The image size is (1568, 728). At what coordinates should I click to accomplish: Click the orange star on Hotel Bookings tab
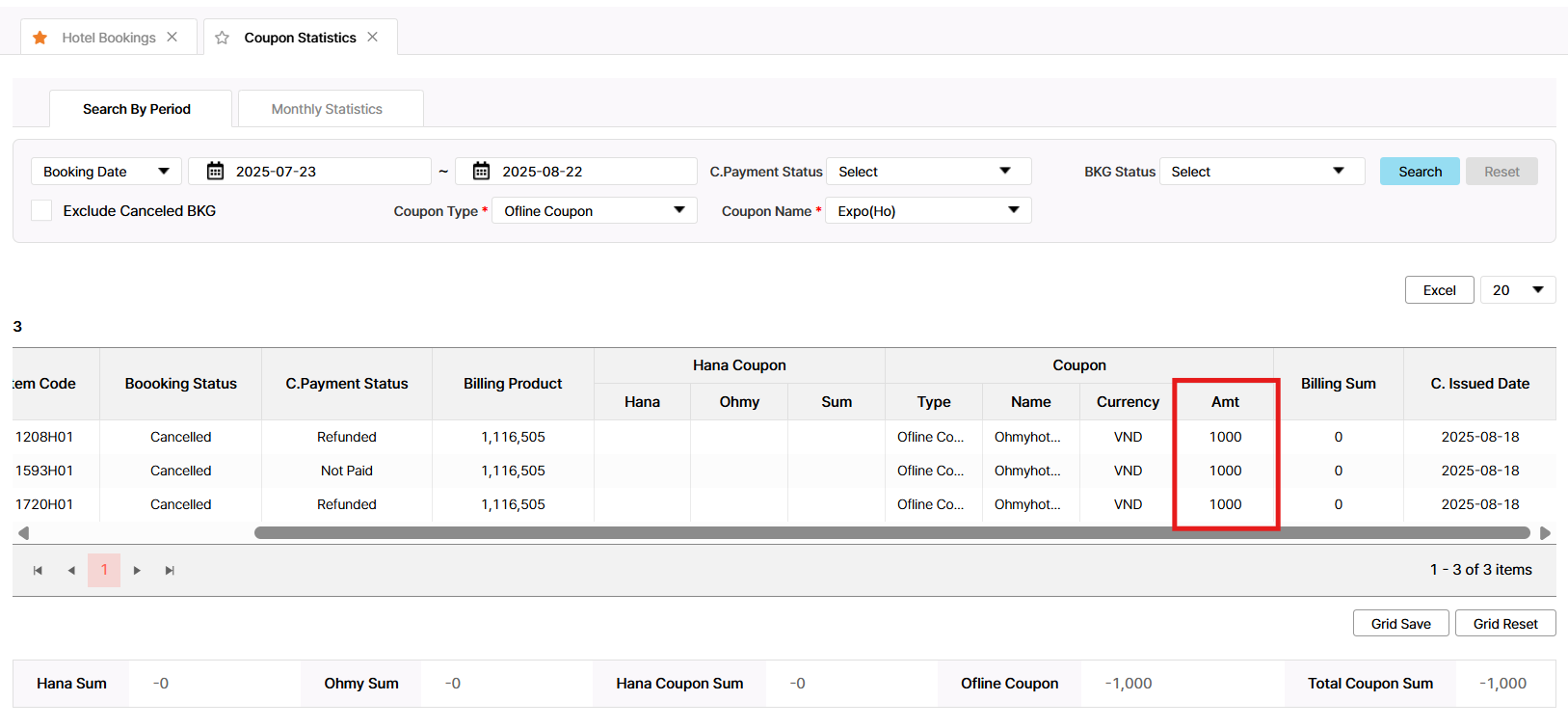point(40,38)
